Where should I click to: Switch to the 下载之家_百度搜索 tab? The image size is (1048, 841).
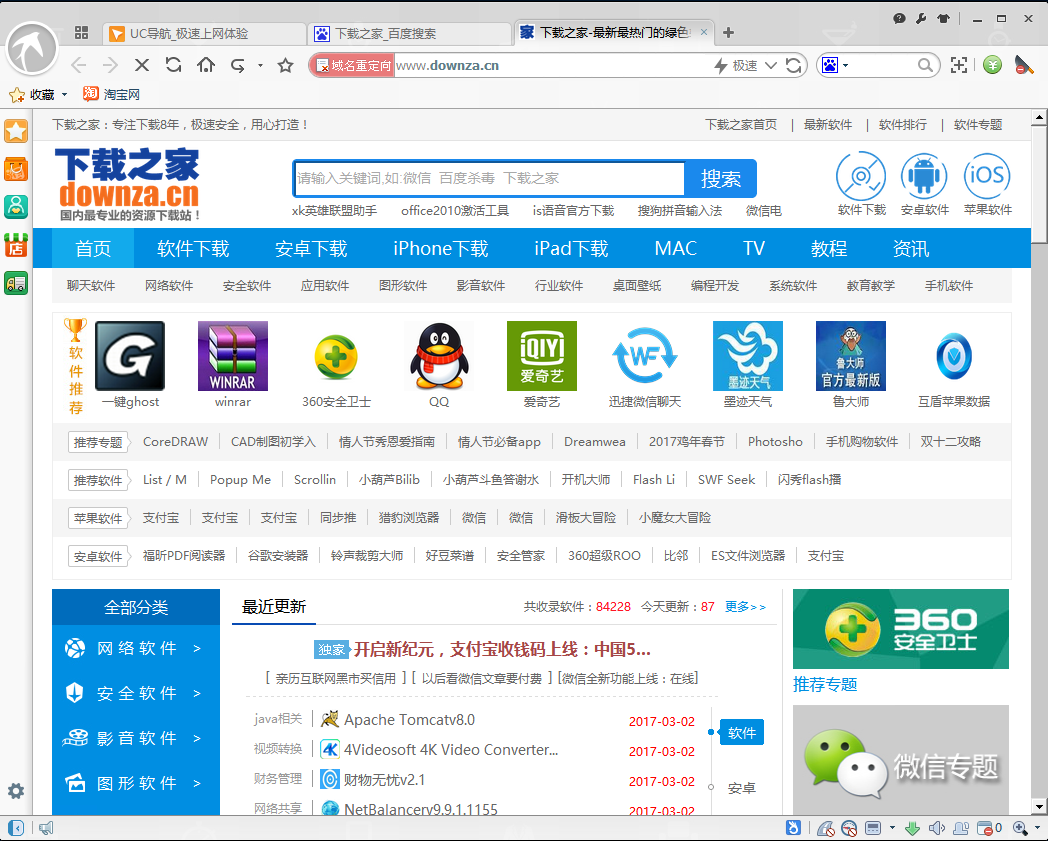[410, 33]
